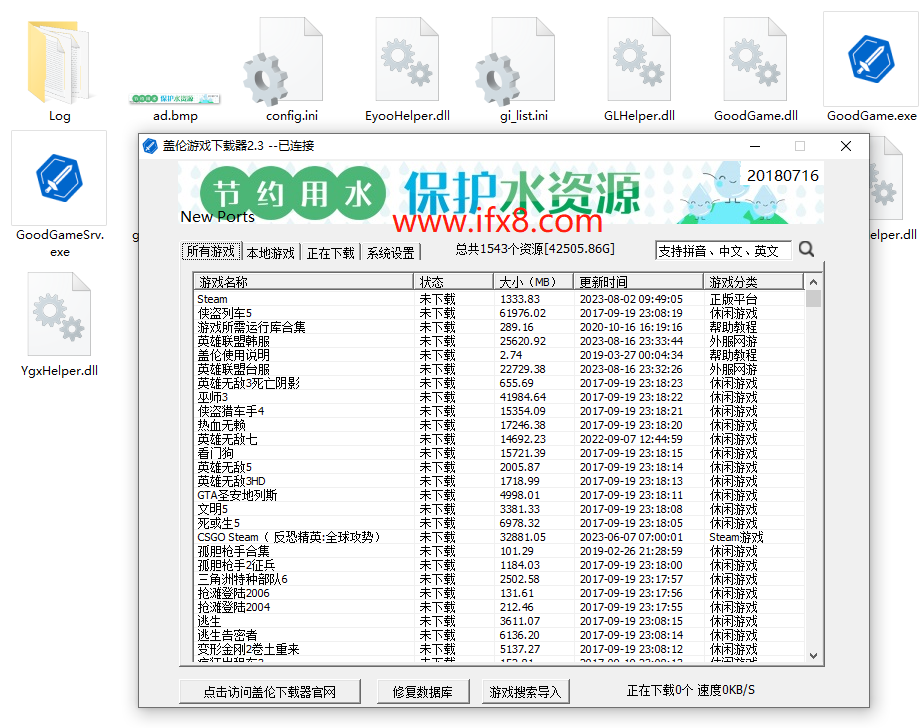The width and height of the screenshot is (924, 728).
Task: Select the YgxHelper.dll file icon
Action: point(59,314)
